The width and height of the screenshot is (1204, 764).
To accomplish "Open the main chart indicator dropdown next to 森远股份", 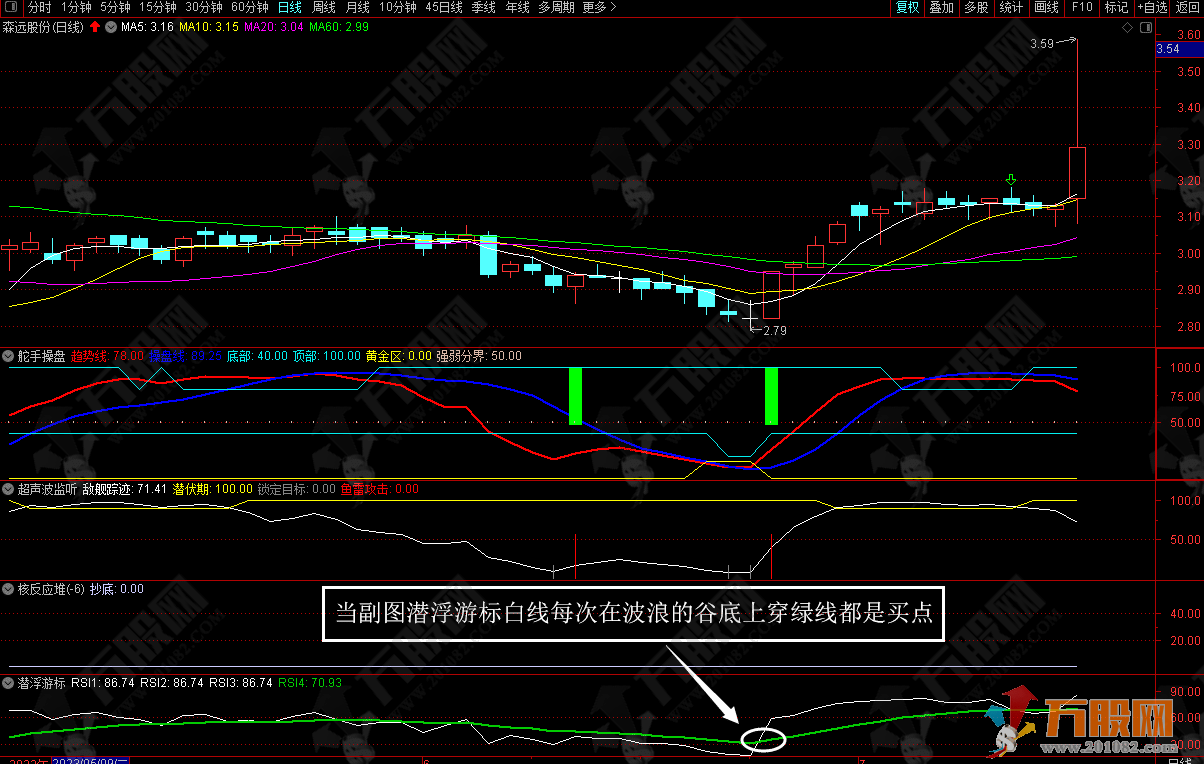I will [x=110, y=27].
